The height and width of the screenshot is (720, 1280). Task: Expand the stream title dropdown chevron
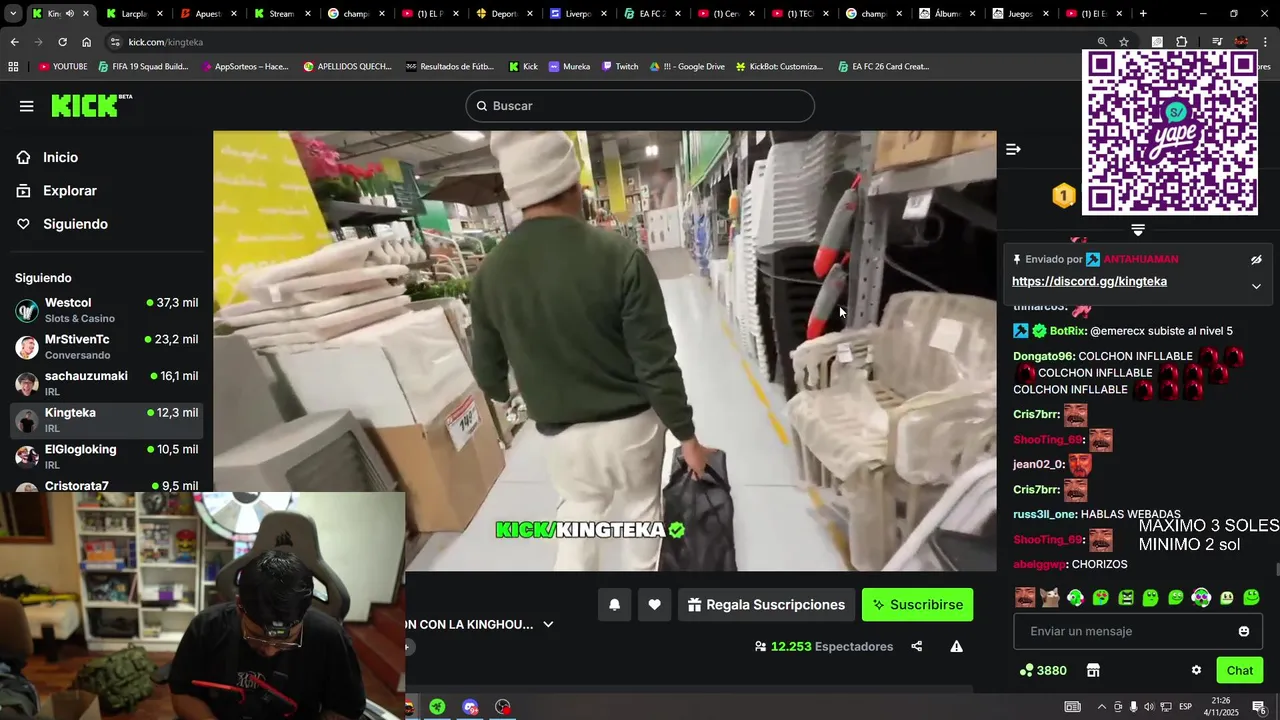point(548,624)
